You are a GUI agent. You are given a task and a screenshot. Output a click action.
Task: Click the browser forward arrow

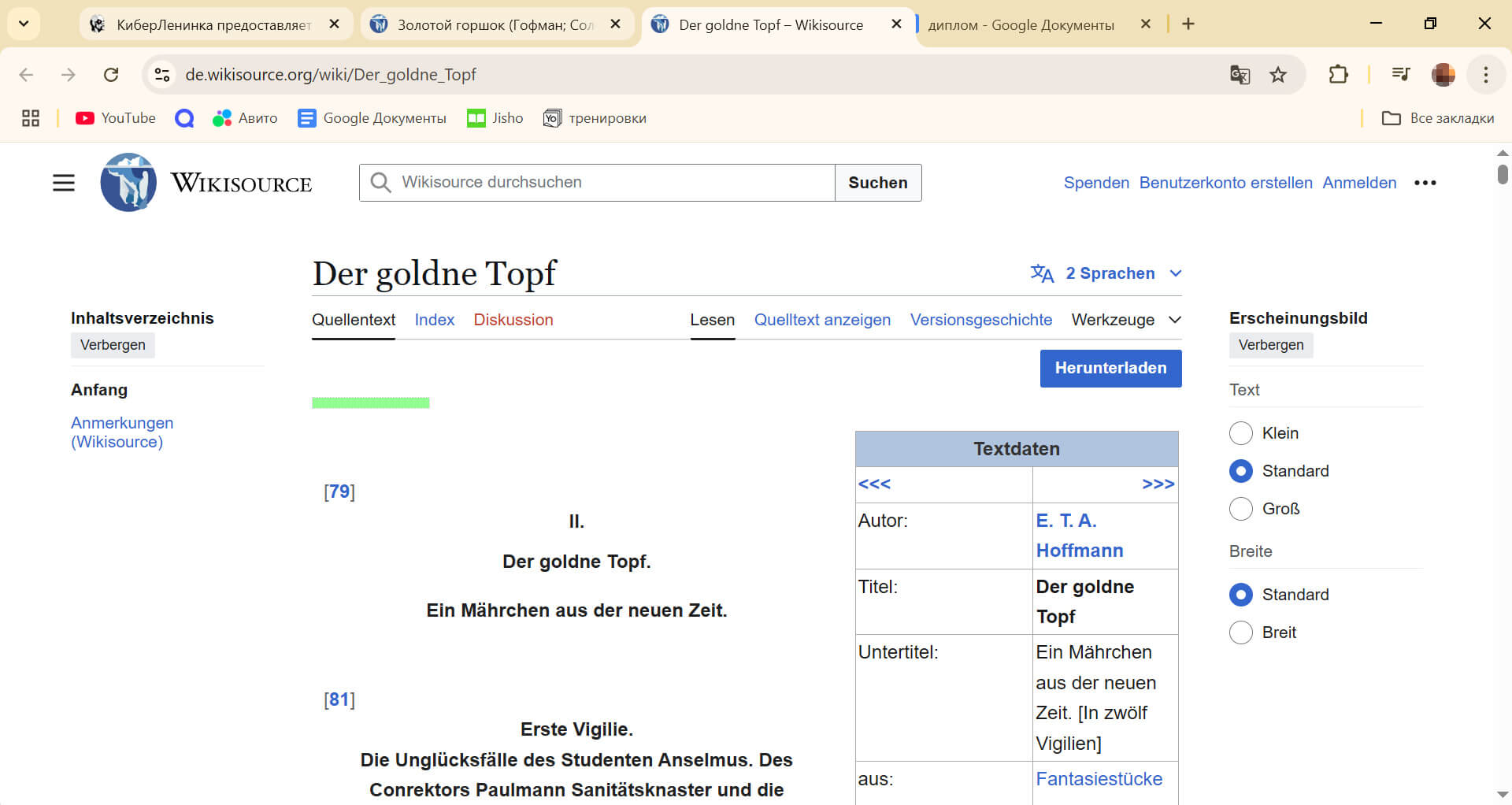pyautogui.click(x=69, y=75)
